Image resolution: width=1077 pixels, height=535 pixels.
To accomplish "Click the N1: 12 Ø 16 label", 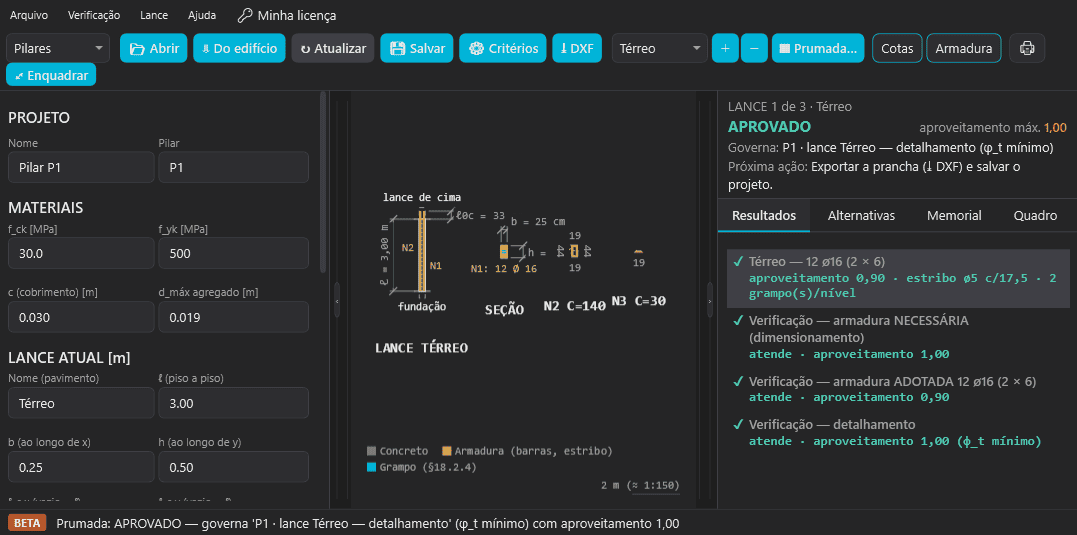I will point(503,269).
